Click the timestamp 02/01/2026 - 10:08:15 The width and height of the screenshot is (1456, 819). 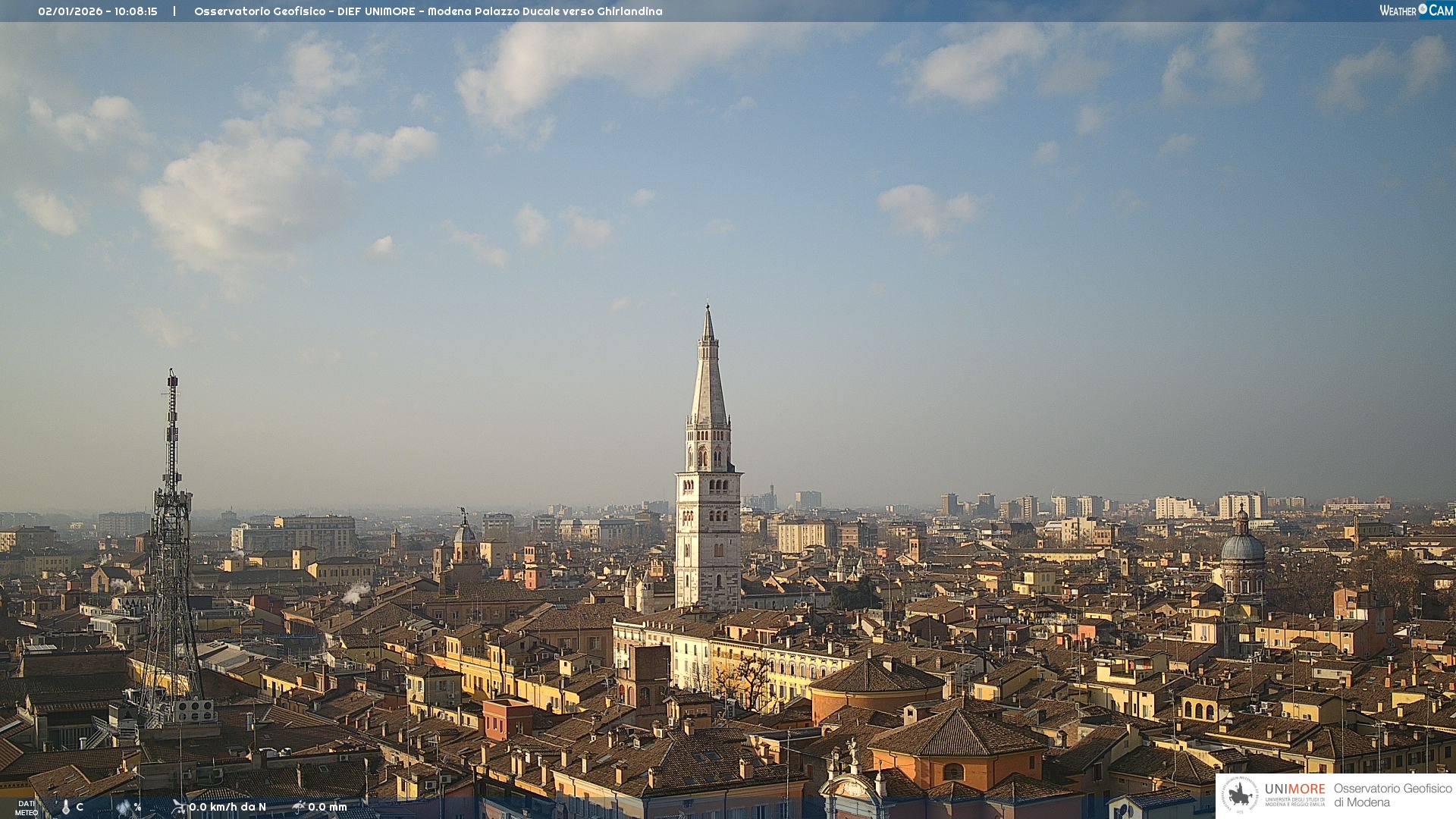tap(98, 11)
